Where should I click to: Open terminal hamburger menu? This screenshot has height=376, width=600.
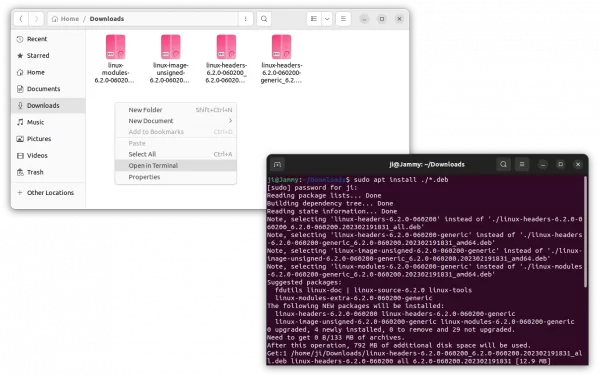pyautogui.click(x=522, y=164)
